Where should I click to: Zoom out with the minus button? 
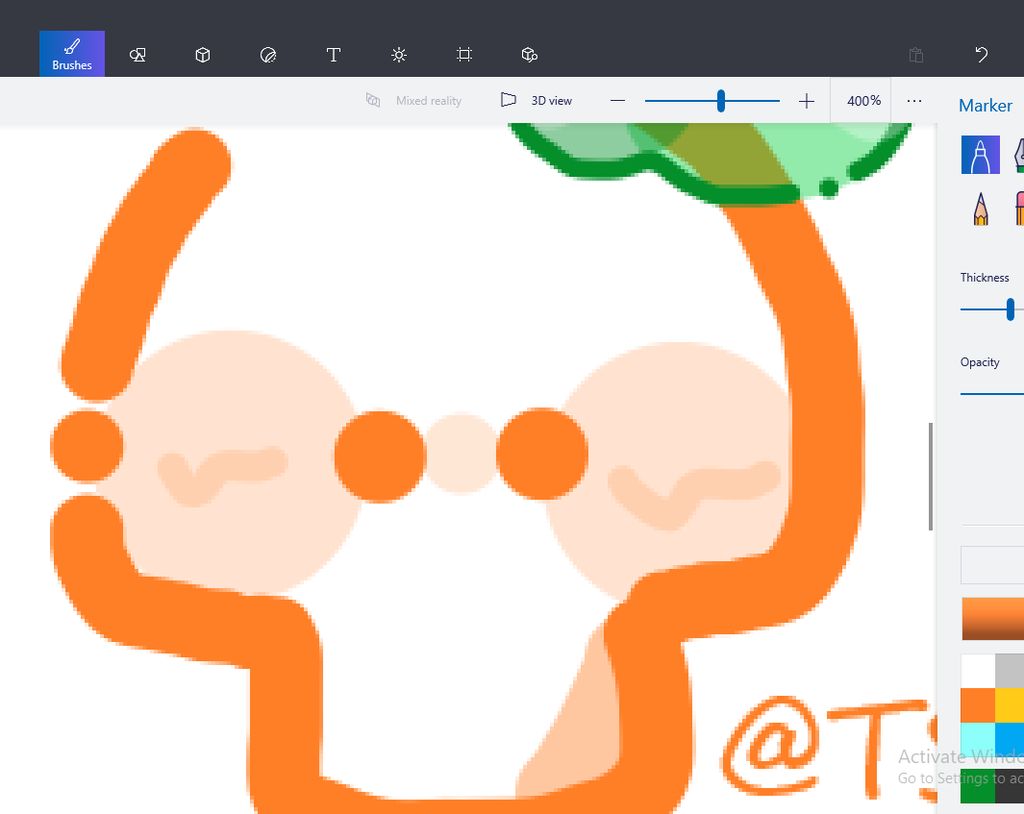pyautogui.click(x=618, y=101)
